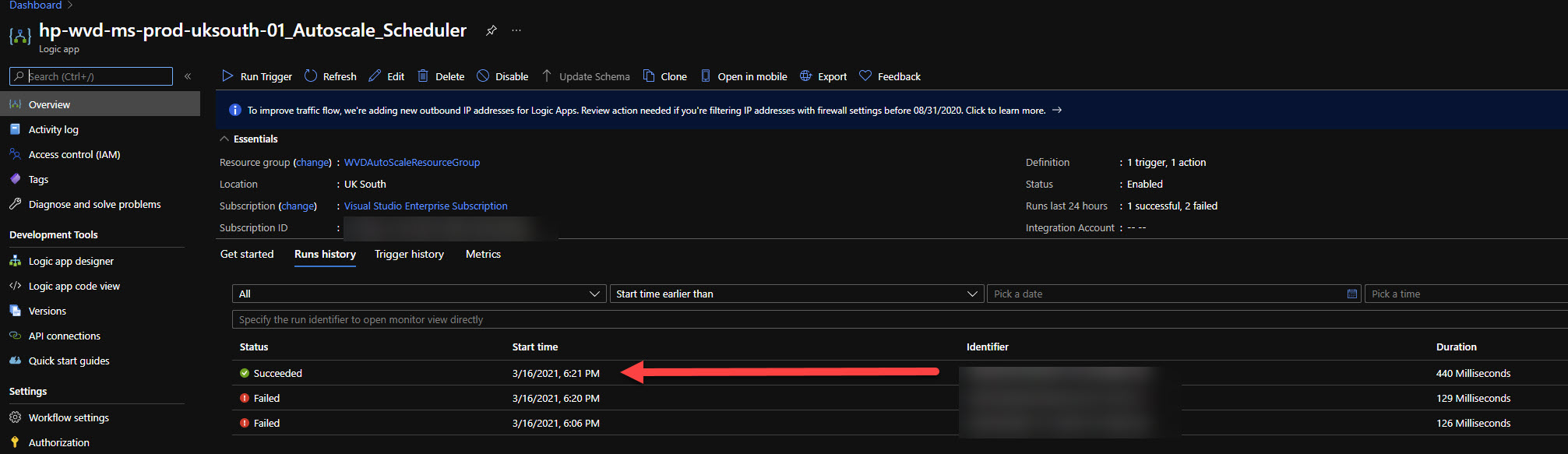
Task: Open the Start time earlier than dropdown
Action: pos(796,294)
